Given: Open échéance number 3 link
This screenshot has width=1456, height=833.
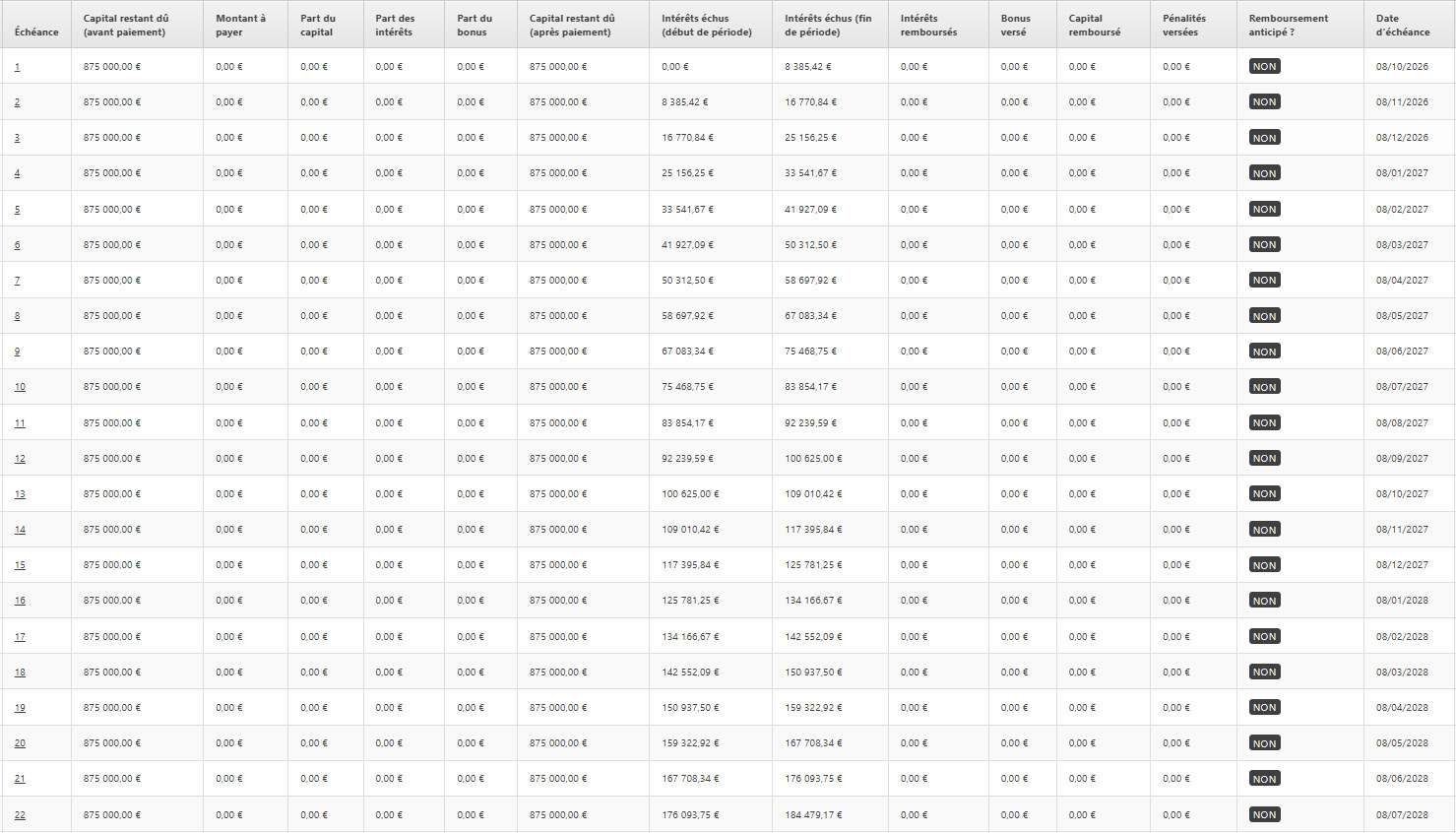Looking at the screenshot, I should coord(17,138).
